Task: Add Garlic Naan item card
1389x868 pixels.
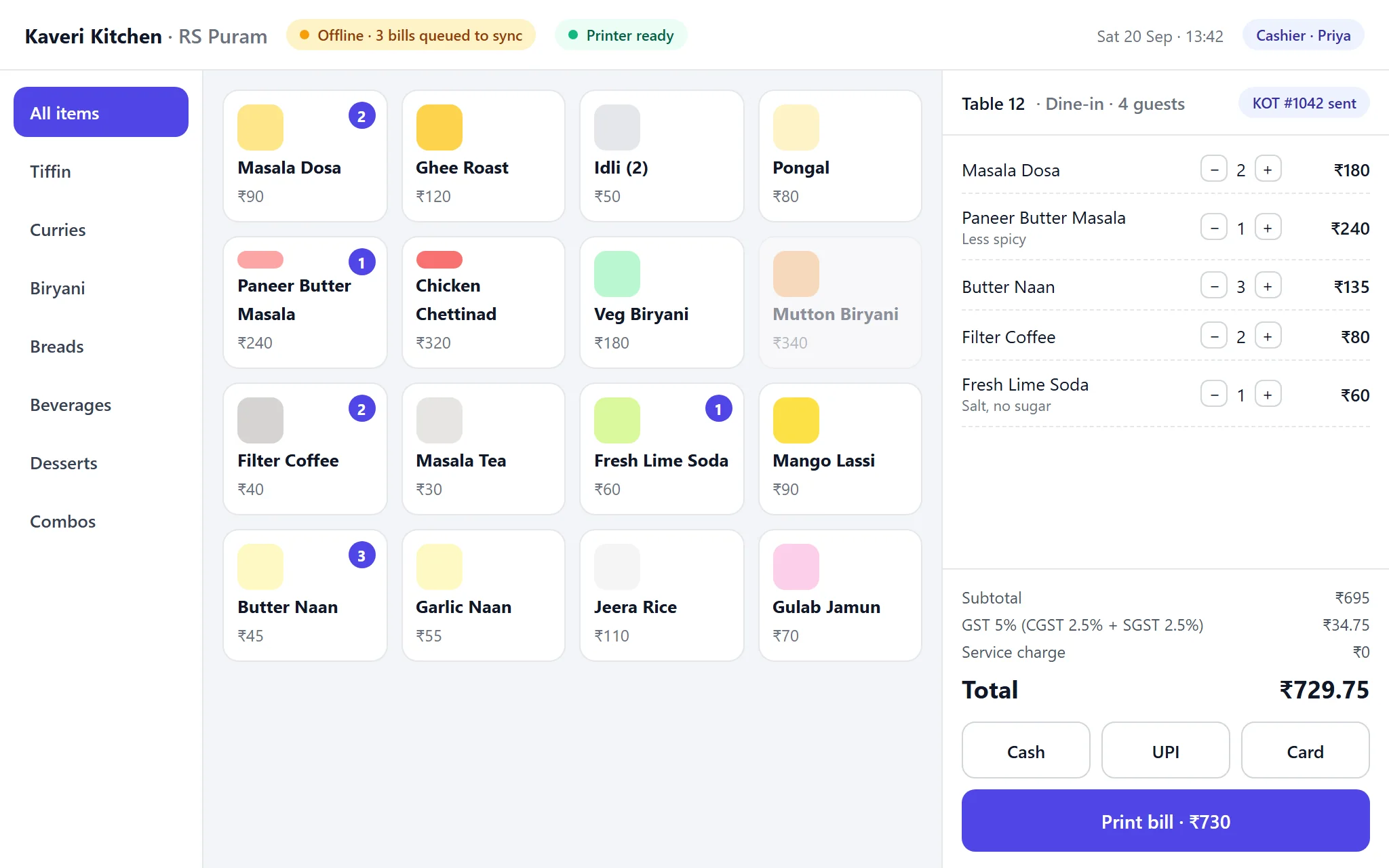Action: (x=484, y=595)
